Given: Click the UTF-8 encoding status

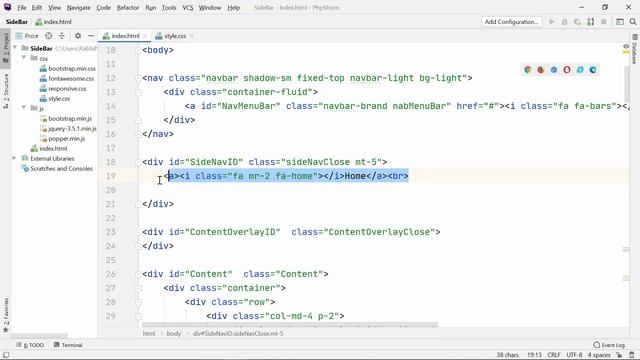Looking at the screenshot, I should (574, 355).
